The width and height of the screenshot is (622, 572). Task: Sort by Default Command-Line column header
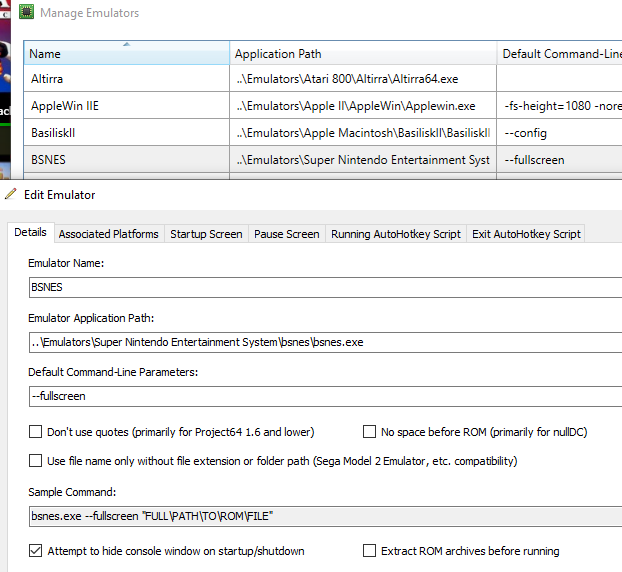click(x=559, y=53)
